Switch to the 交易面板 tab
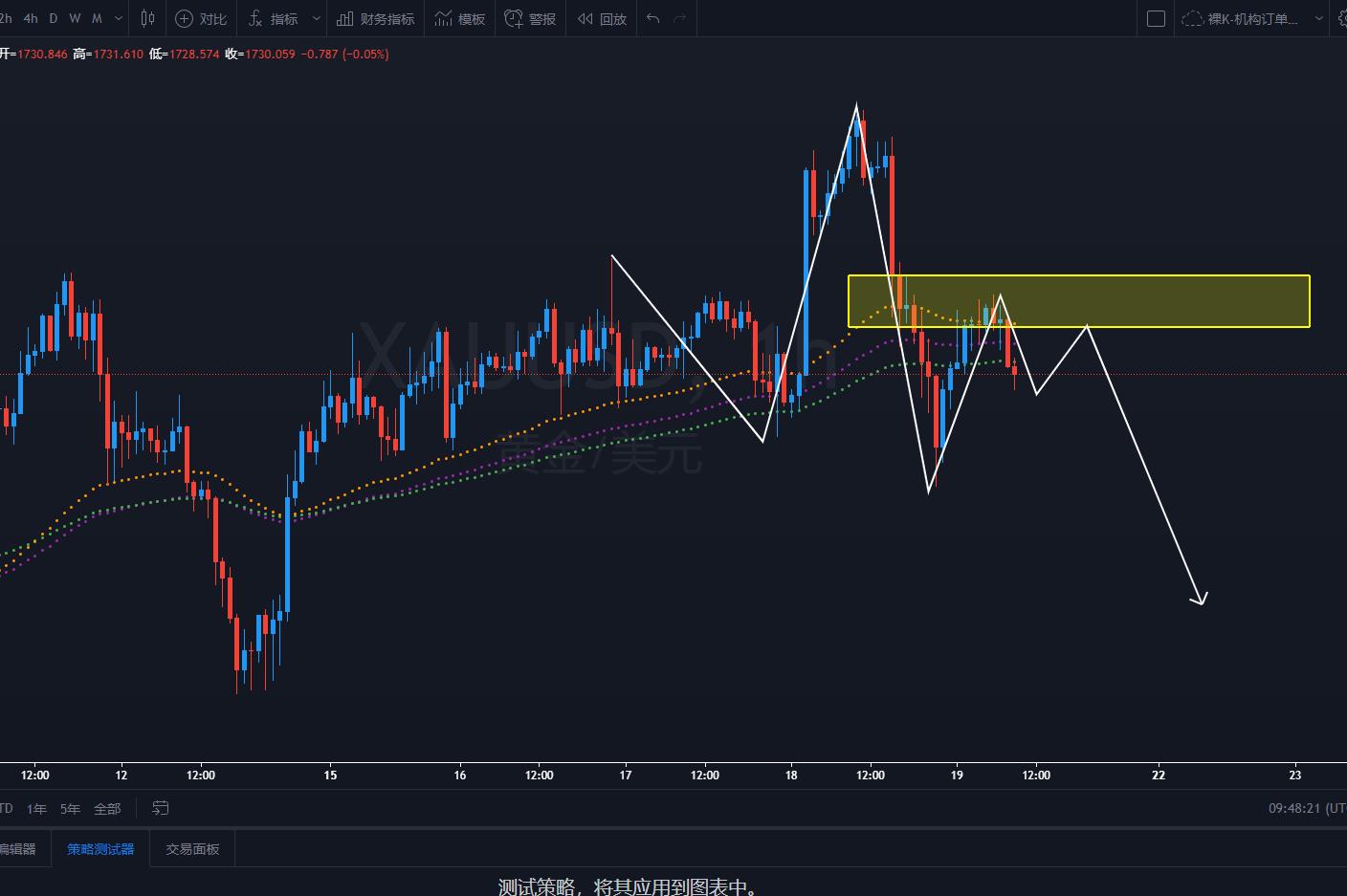Screen dimensions: 1347x896 192,848
